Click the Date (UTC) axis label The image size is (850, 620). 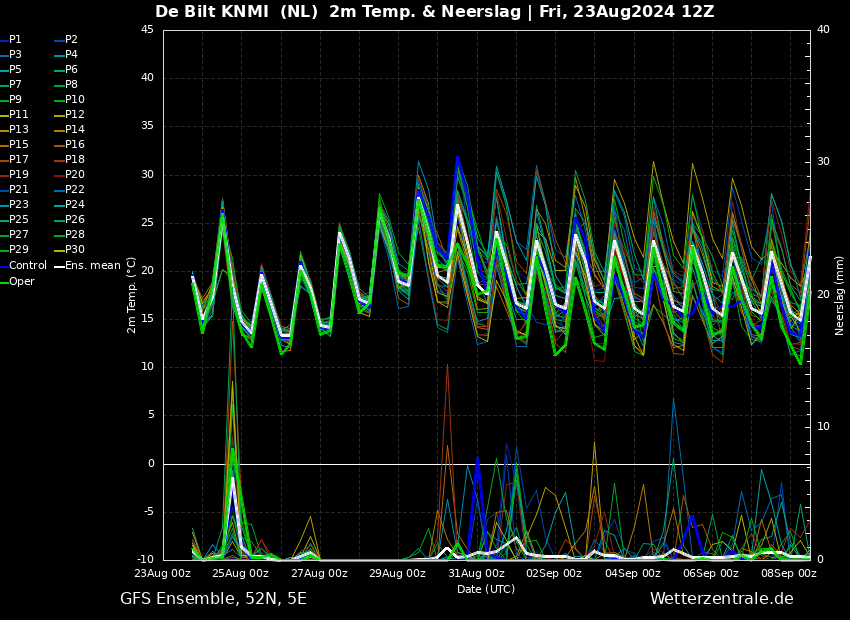tap(486, 589)
